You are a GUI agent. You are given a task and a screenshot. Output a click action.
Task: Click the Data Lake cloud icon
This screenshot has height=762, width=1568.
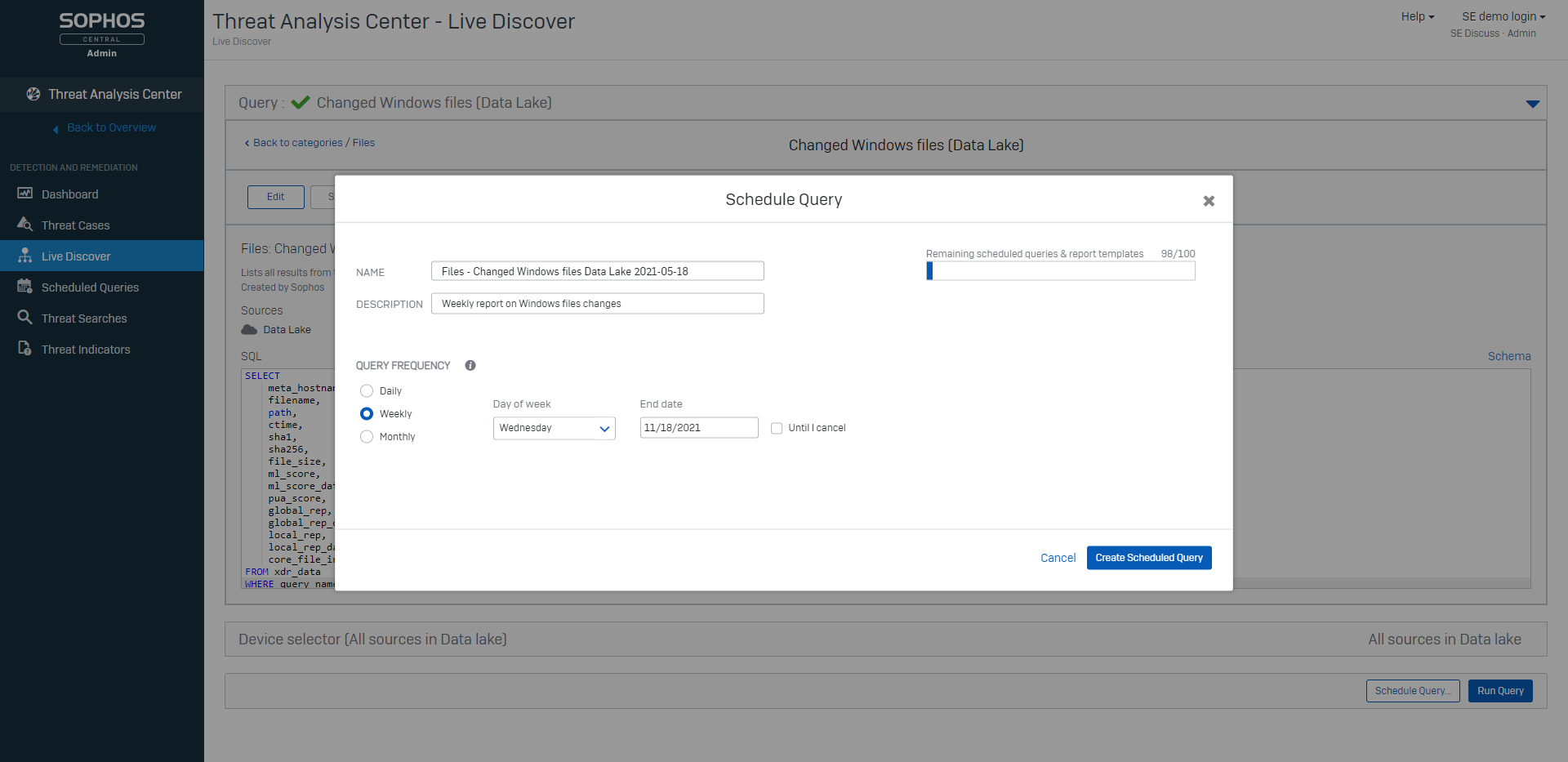pyautogui.click(x=249, y=329)
